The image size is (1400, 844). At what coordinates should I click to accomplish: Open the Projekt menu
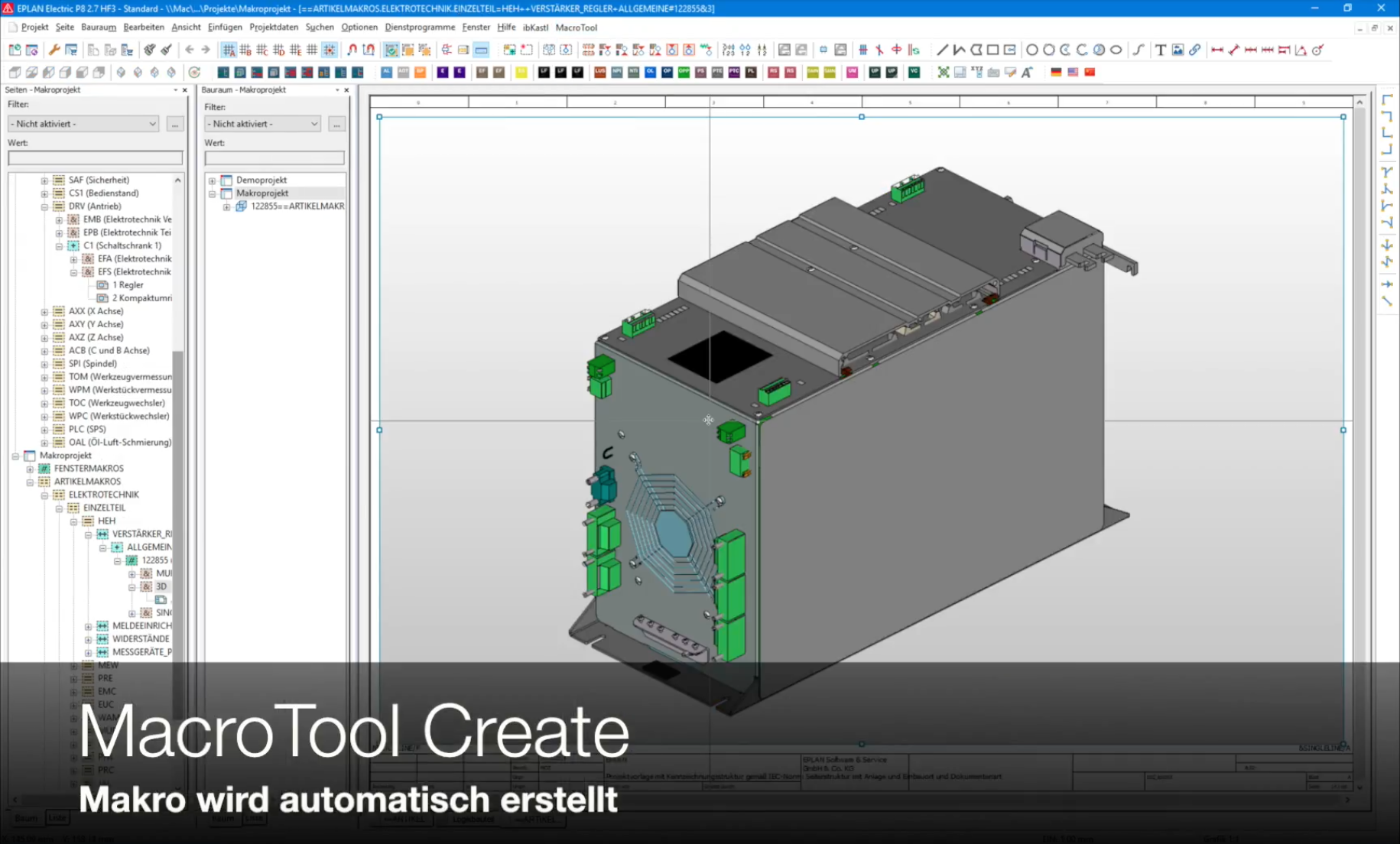click(34, 27)
